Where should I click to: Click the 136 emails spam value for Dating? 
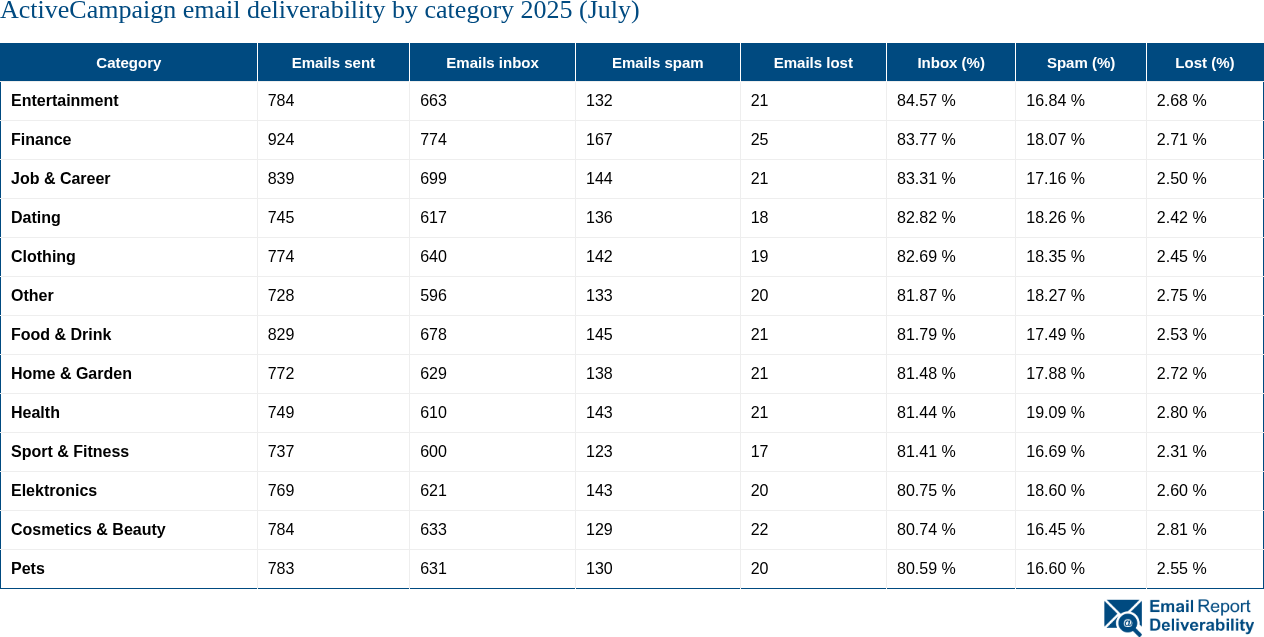pos(599,218)
